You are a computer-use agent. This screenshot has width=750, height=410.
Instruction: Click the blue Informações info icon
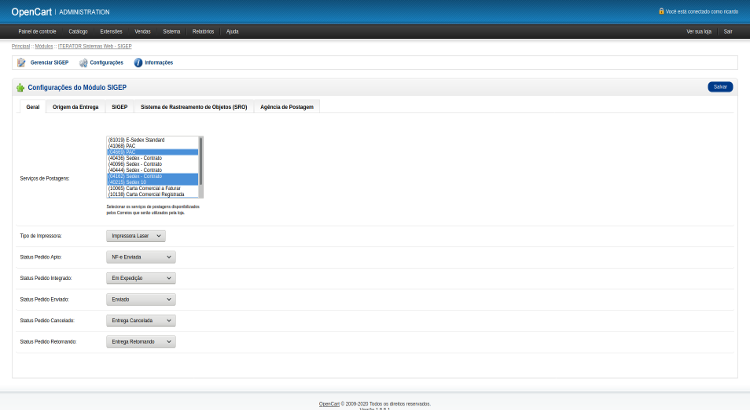[138, 63]
